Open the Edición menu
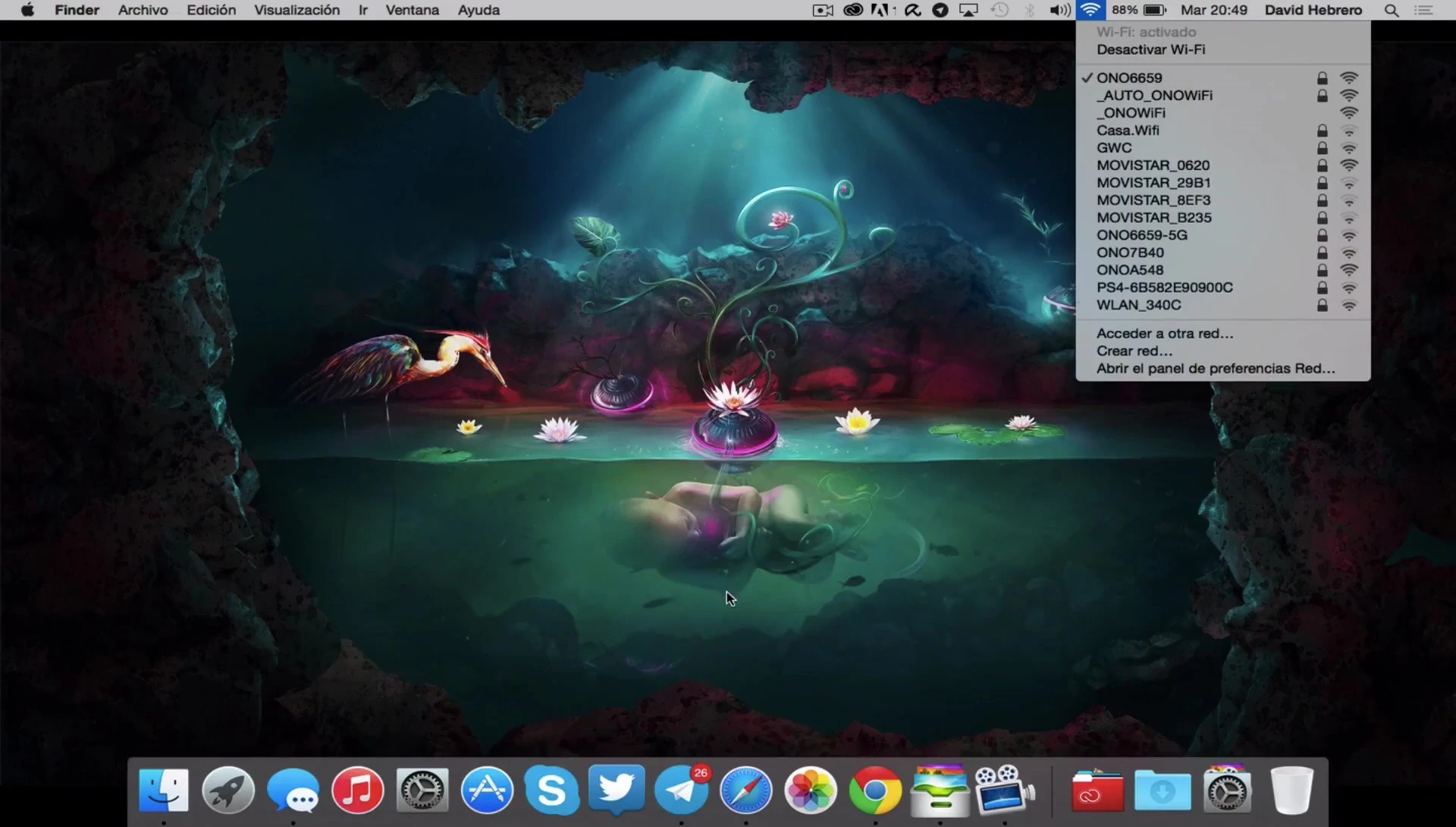The height and width of the screenshot is (827, 1456). click(211, 10)
